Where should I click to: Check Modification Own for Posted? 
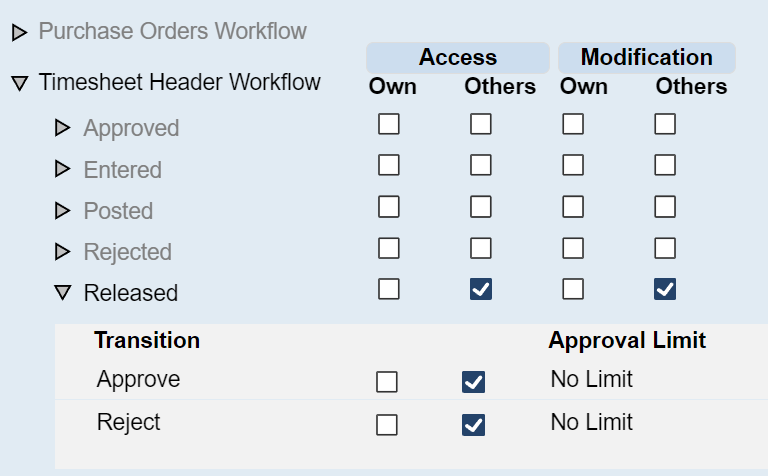[573, 207]
